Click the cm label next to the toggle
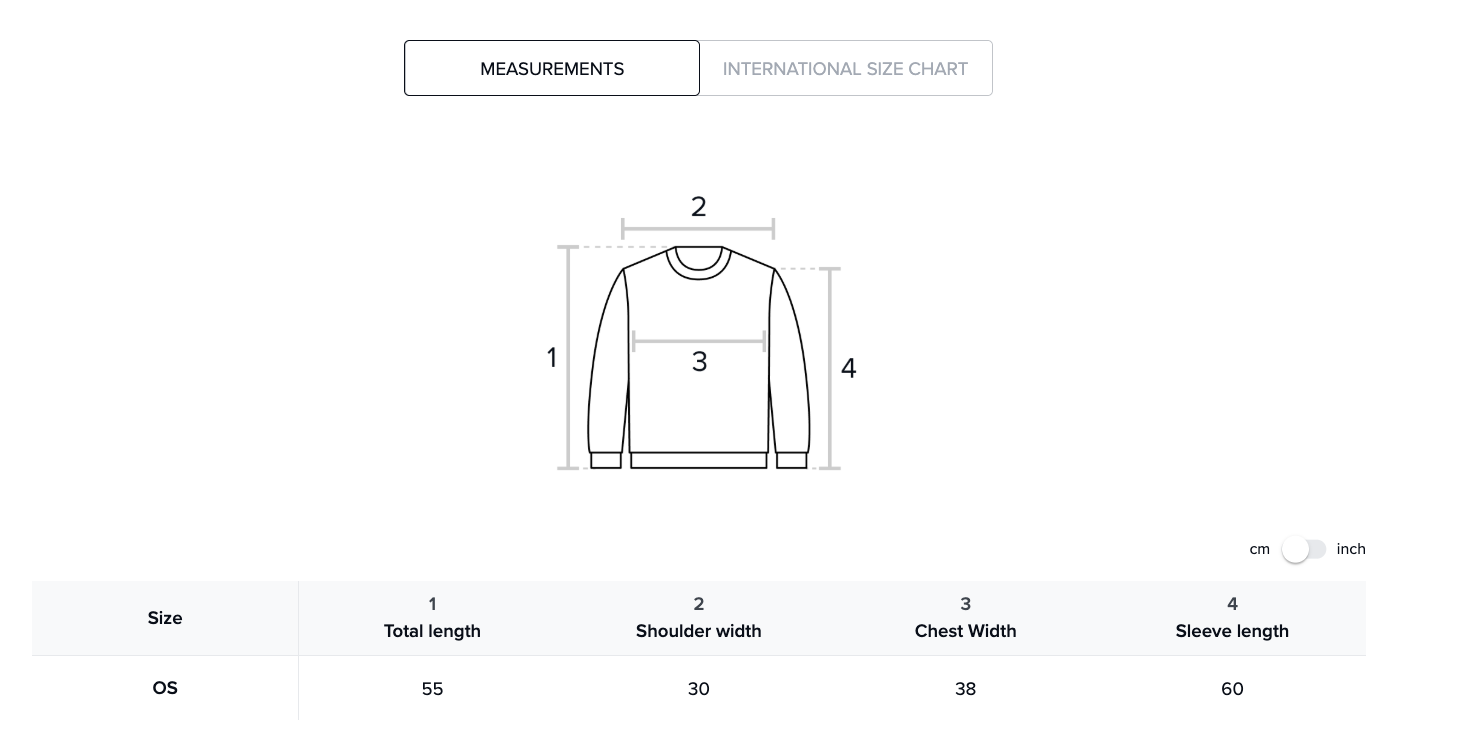 (x=1259, y=549)
